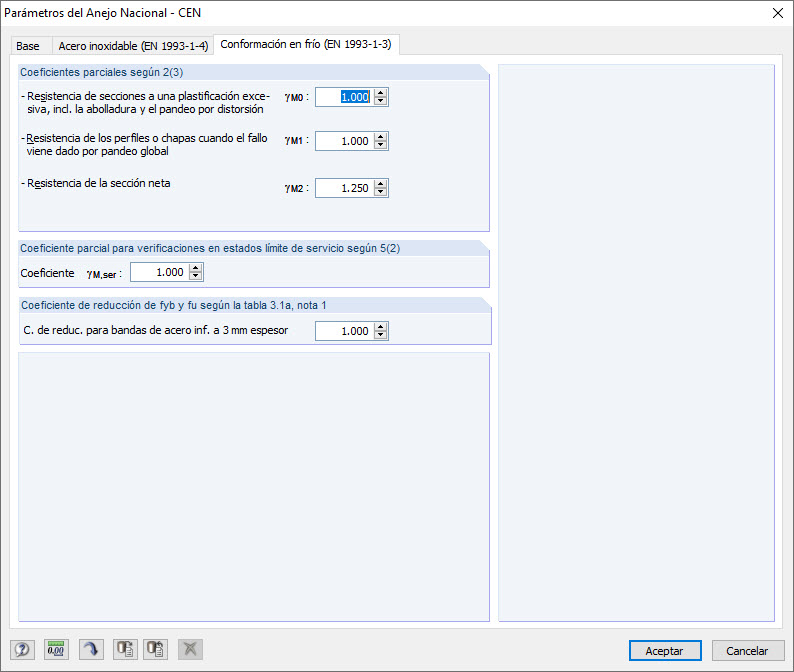Screen dimensions: 794x672
Task: Click the blue arrow reset defaults icon
Action: point(91,649)
